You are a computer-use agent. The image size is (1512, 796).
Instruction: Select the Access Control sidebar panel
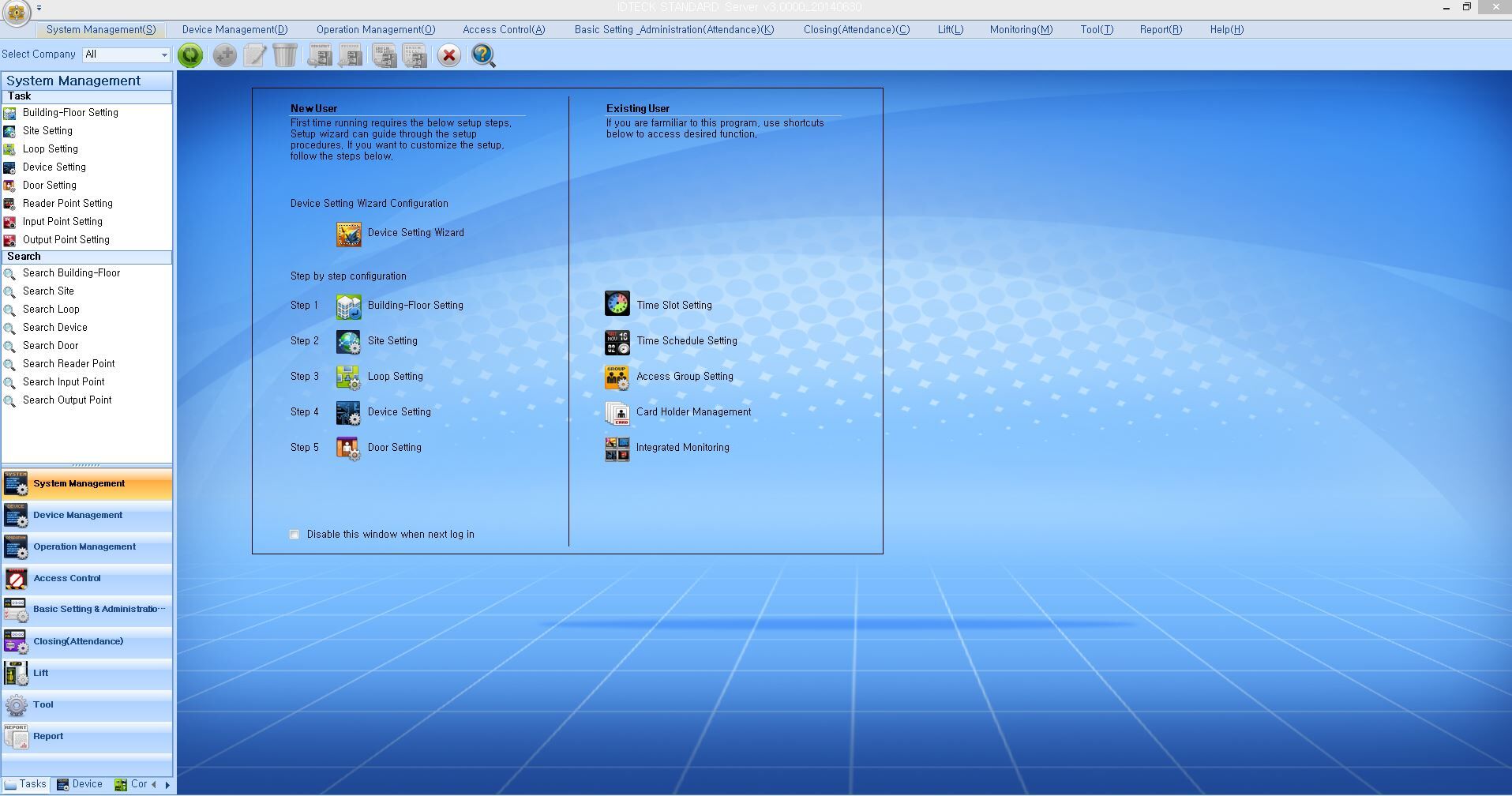tap(66, 578)
